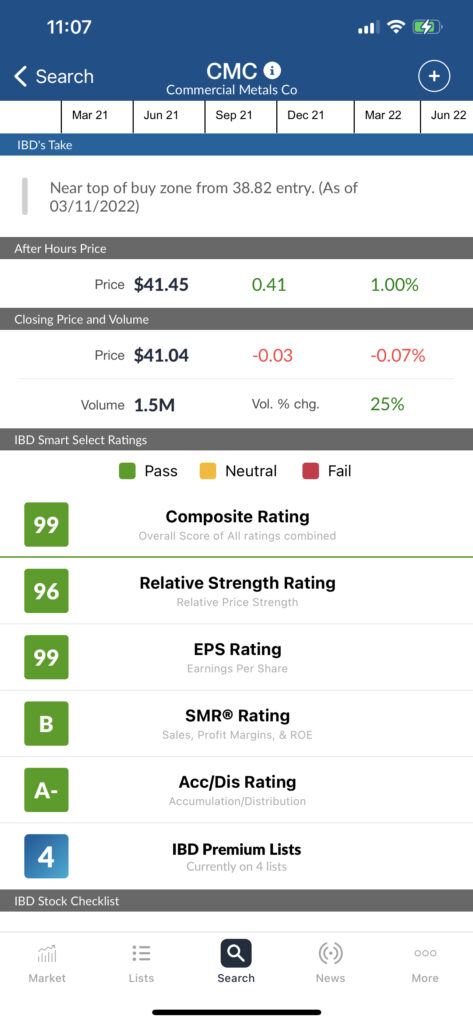Open the Market tab icon

[47, 953]
